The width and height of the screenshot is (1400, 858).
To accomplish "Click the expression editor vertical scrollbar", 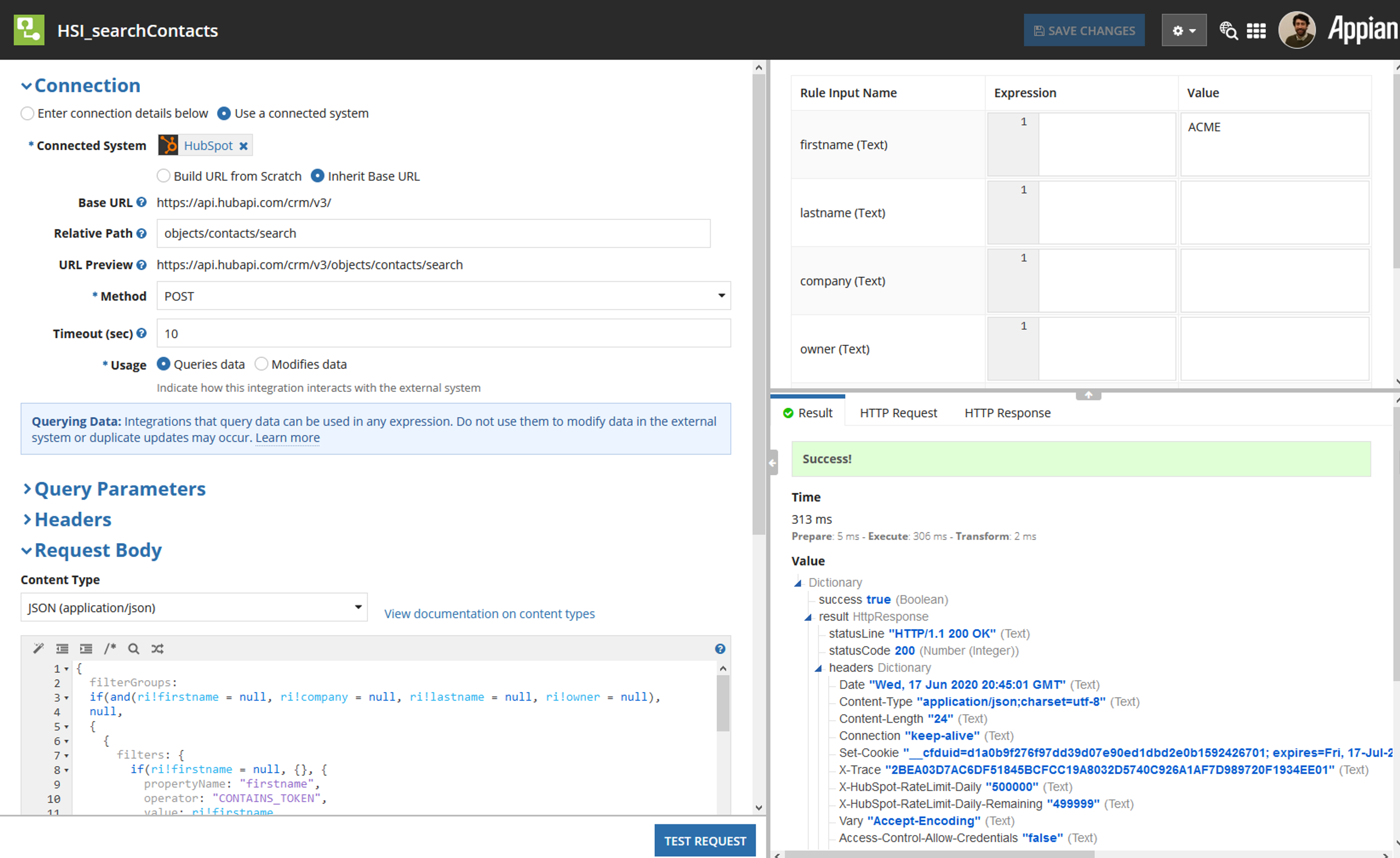I will point(723,703).
